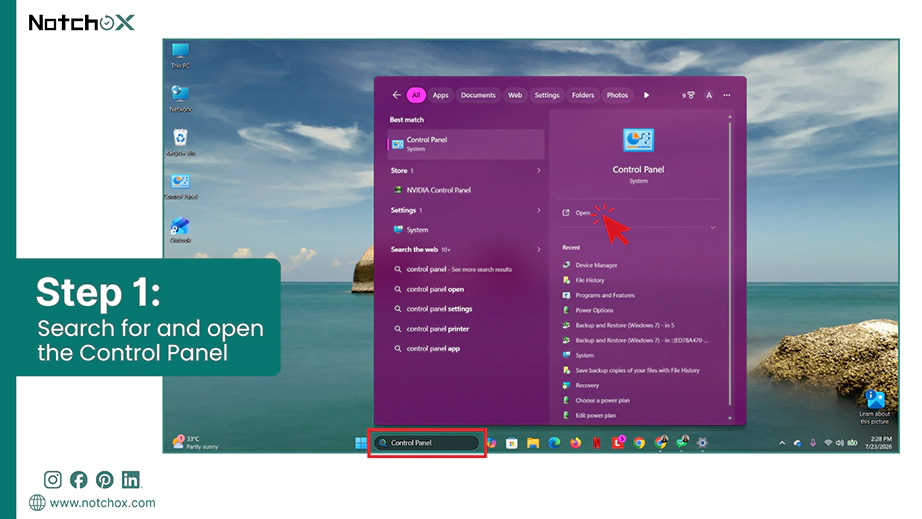
Task: Click Open in the Control Panel preview
Action: pyautogui.click(x=583, y=213)
